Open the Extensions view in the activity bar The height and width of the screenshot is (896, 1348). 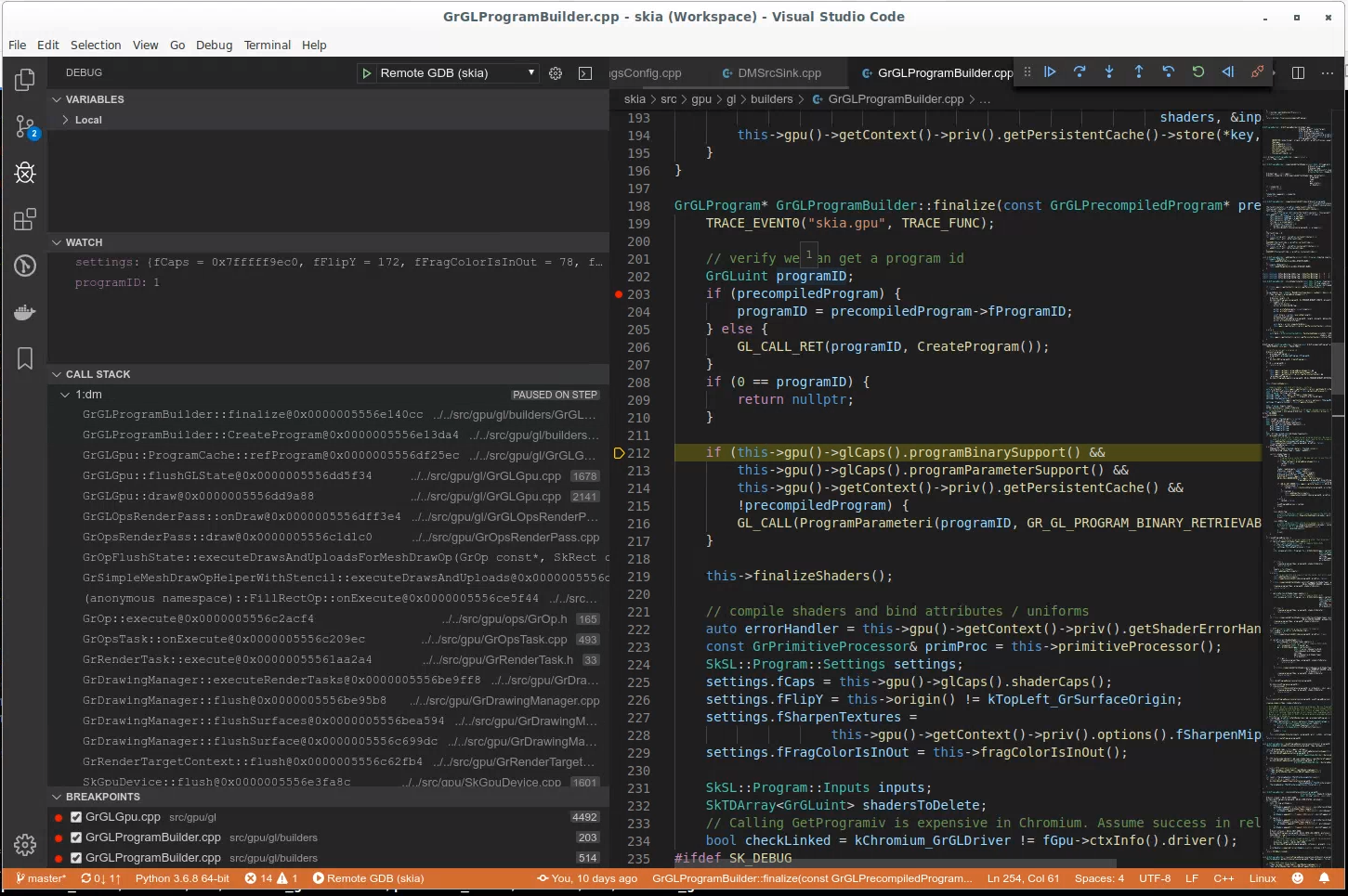25,219
